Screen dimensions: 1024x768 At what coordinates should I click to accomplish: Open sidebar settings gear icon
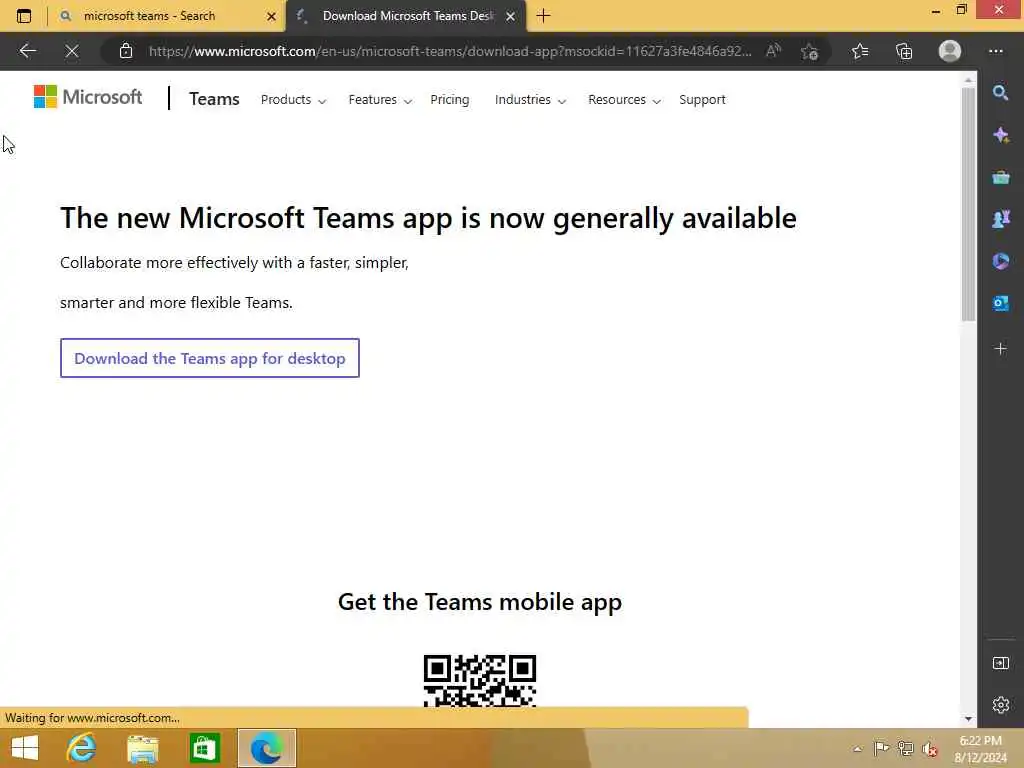(x=1000, y=705)
